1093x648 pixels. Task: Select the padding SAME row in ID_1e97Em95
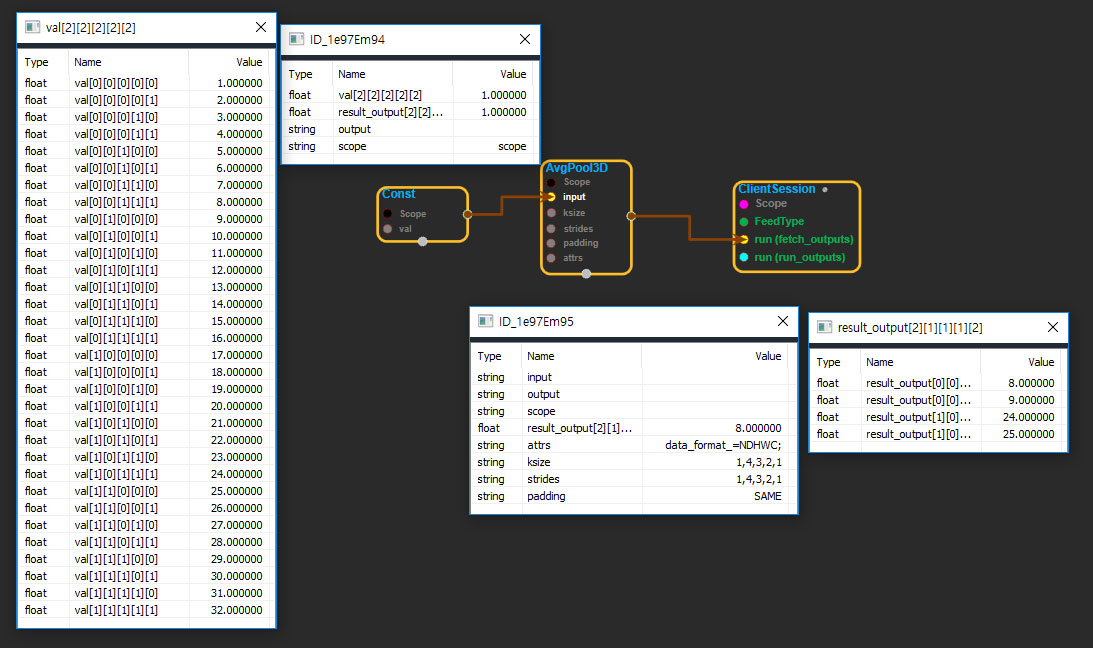(x=633, y=496)
